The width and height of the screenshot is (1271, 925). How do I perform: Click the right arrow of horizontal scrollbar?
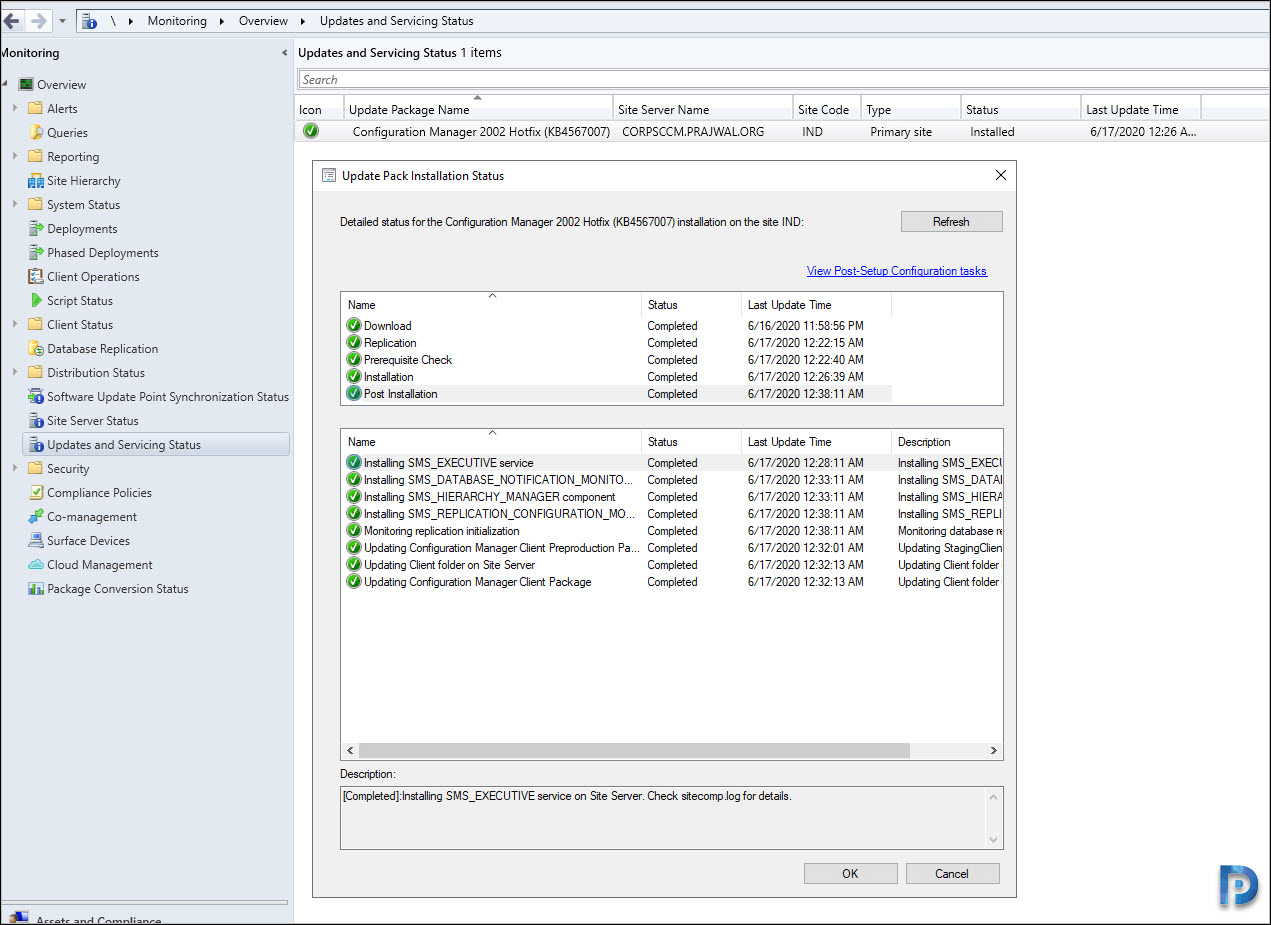click(994, 750)
